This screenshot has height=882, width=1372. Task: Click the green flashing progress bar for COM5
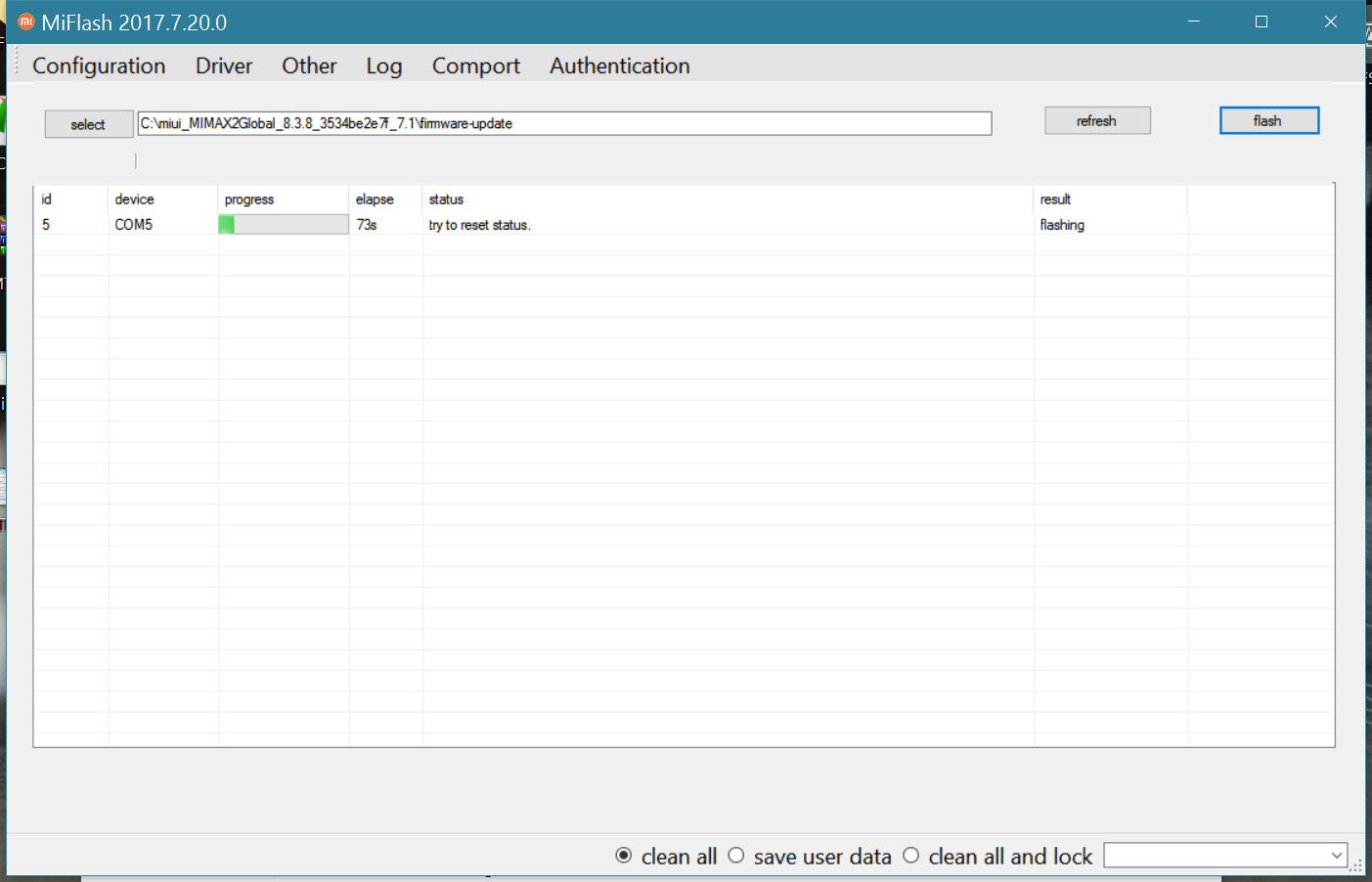pos(283,225)
